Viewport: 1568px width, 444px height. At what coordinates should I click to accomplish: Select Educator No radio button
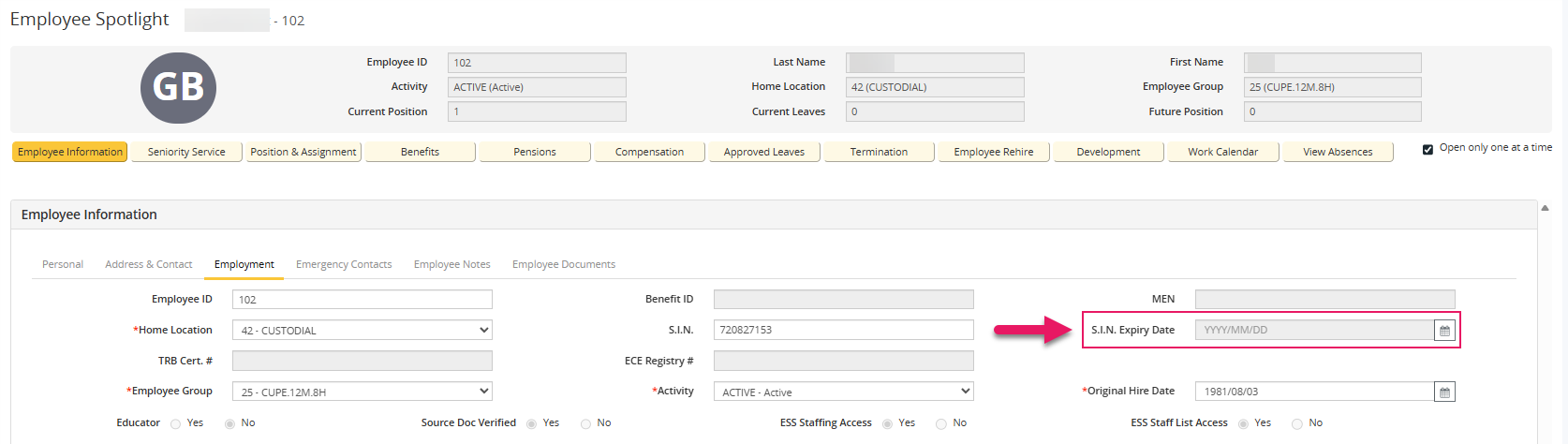pos(229,424)
